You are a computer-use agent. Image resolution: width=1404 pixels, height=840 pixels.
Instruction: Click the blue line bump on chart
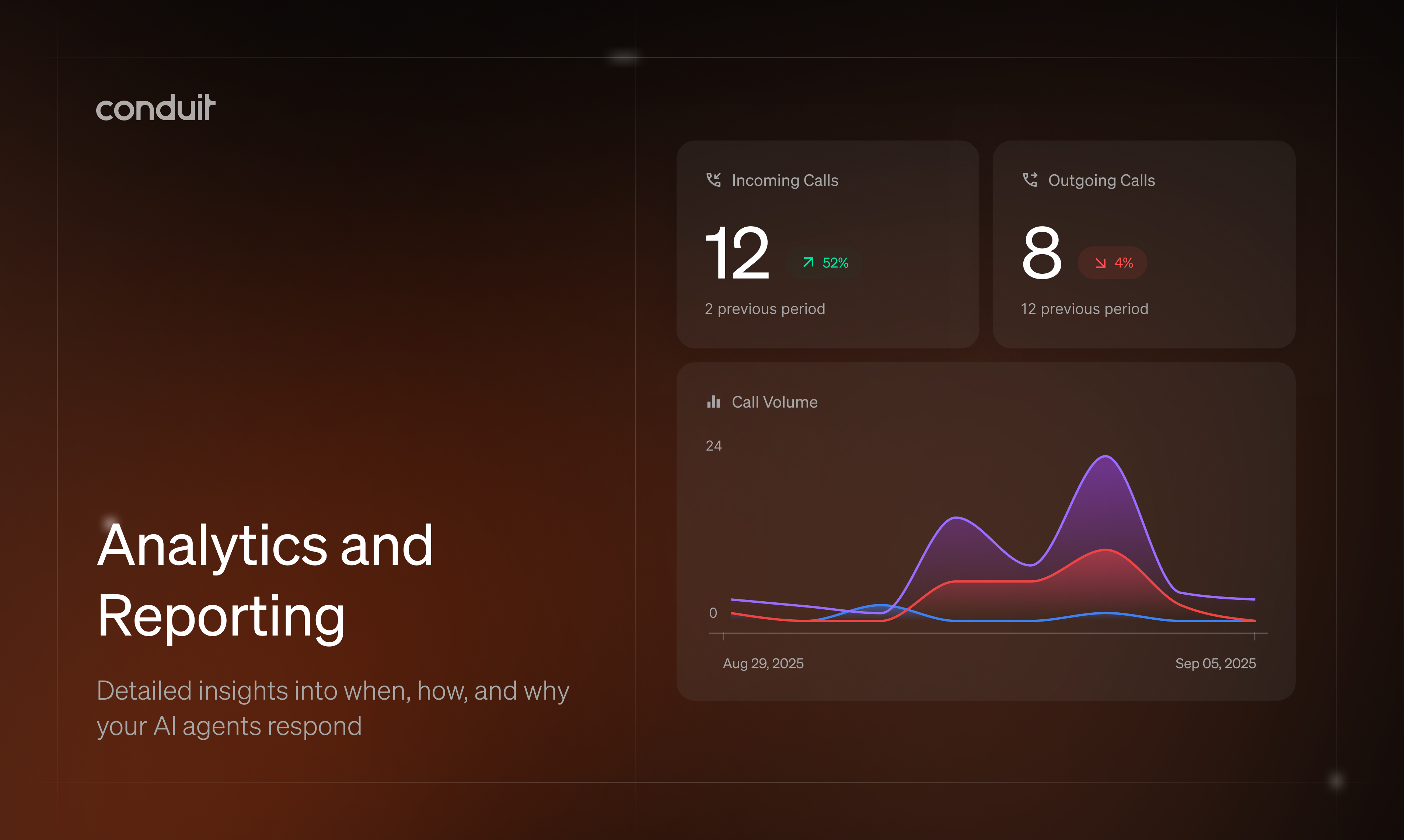(x=881, y=606)
